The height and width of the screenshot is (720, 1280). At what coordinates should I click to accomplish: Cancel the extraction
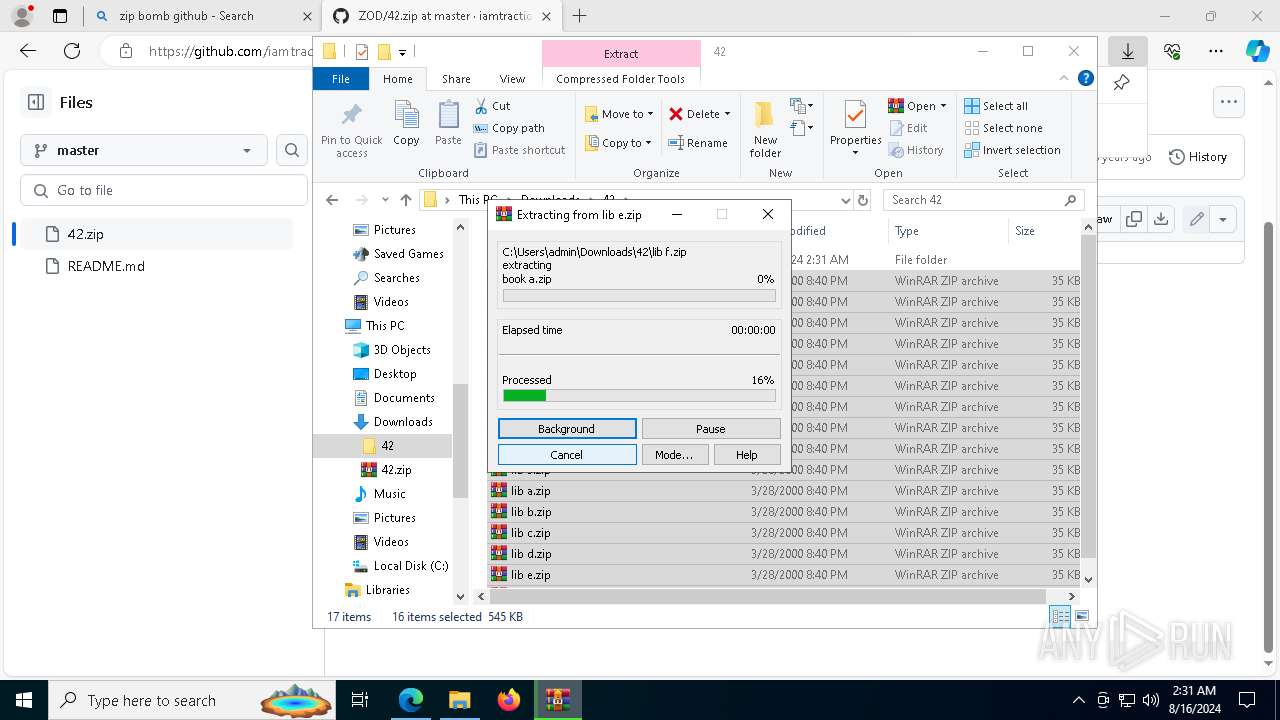point(567,455)
